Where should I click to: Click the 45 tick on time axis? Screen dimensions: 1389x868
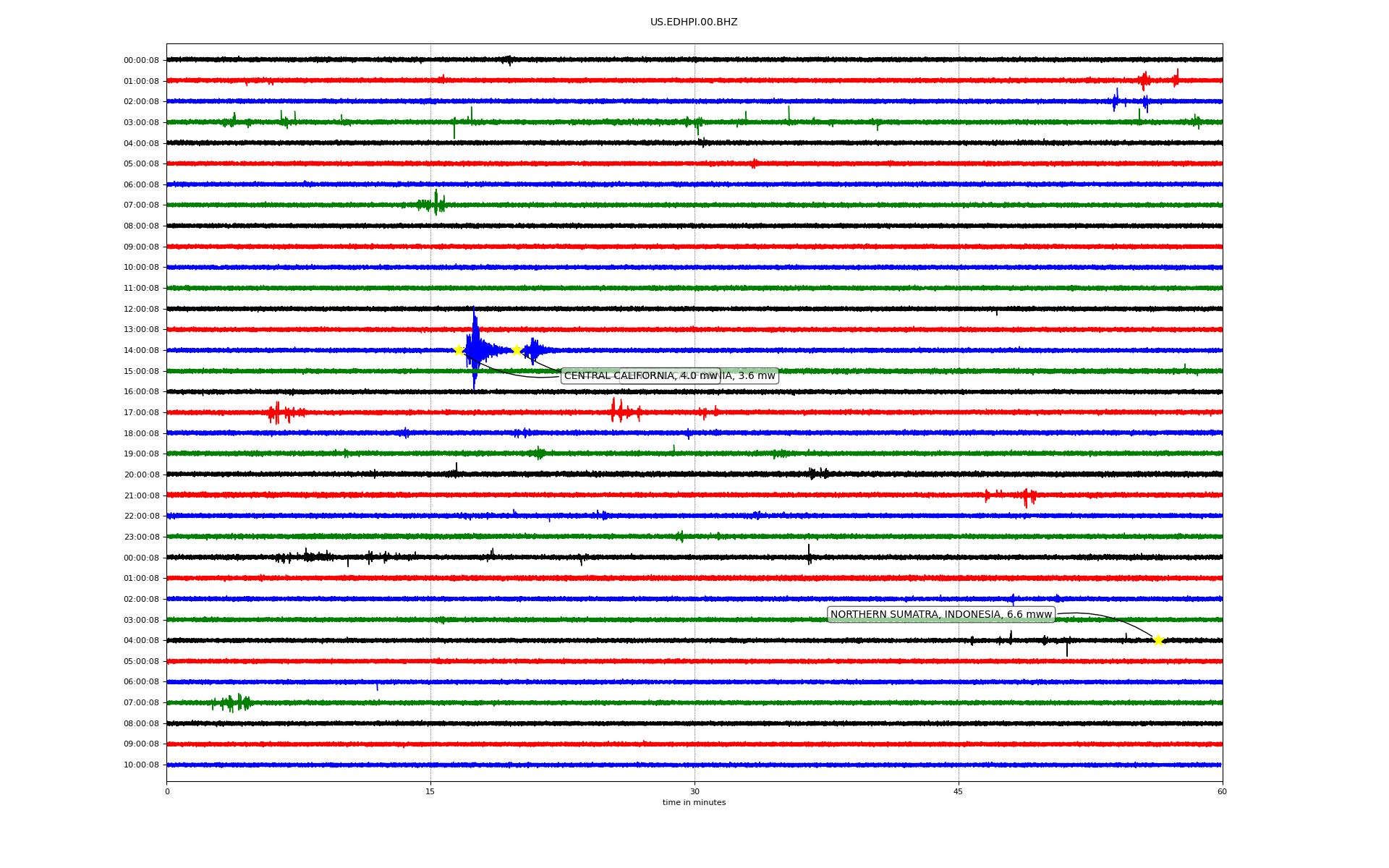pos(958,791)
